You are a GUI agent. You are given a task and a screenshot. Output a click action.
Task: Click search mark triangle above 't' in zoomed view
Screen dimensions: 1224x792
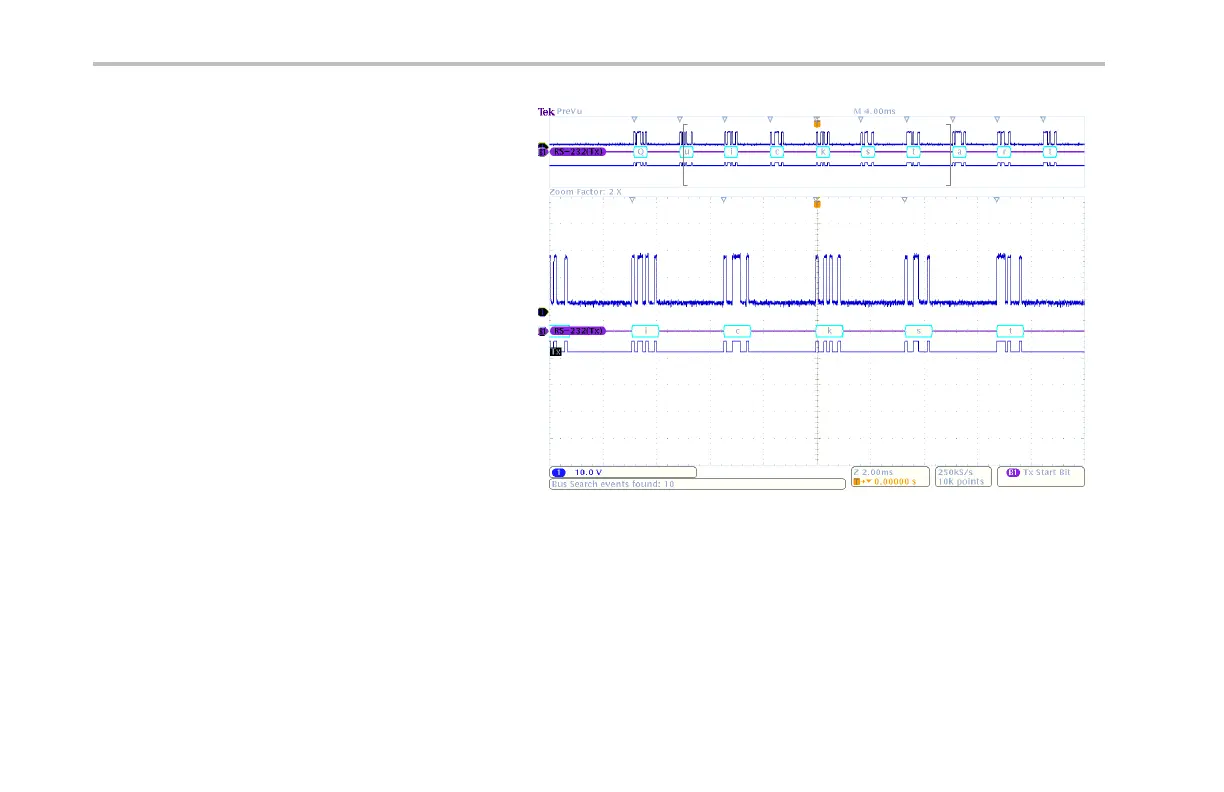pos(997,200)
